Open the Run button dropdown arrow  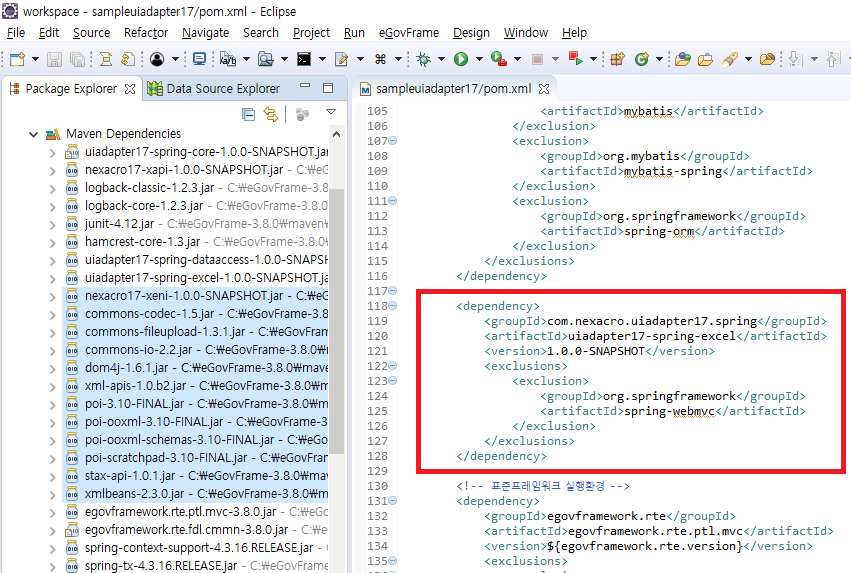[477, 60]
